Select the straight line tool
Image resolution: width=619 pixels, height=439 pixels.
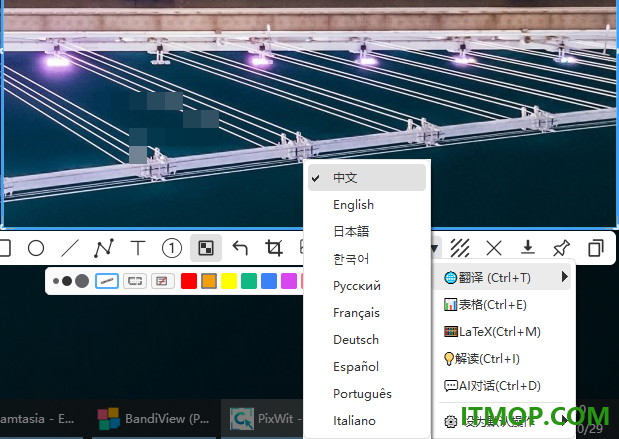point(70,248)
